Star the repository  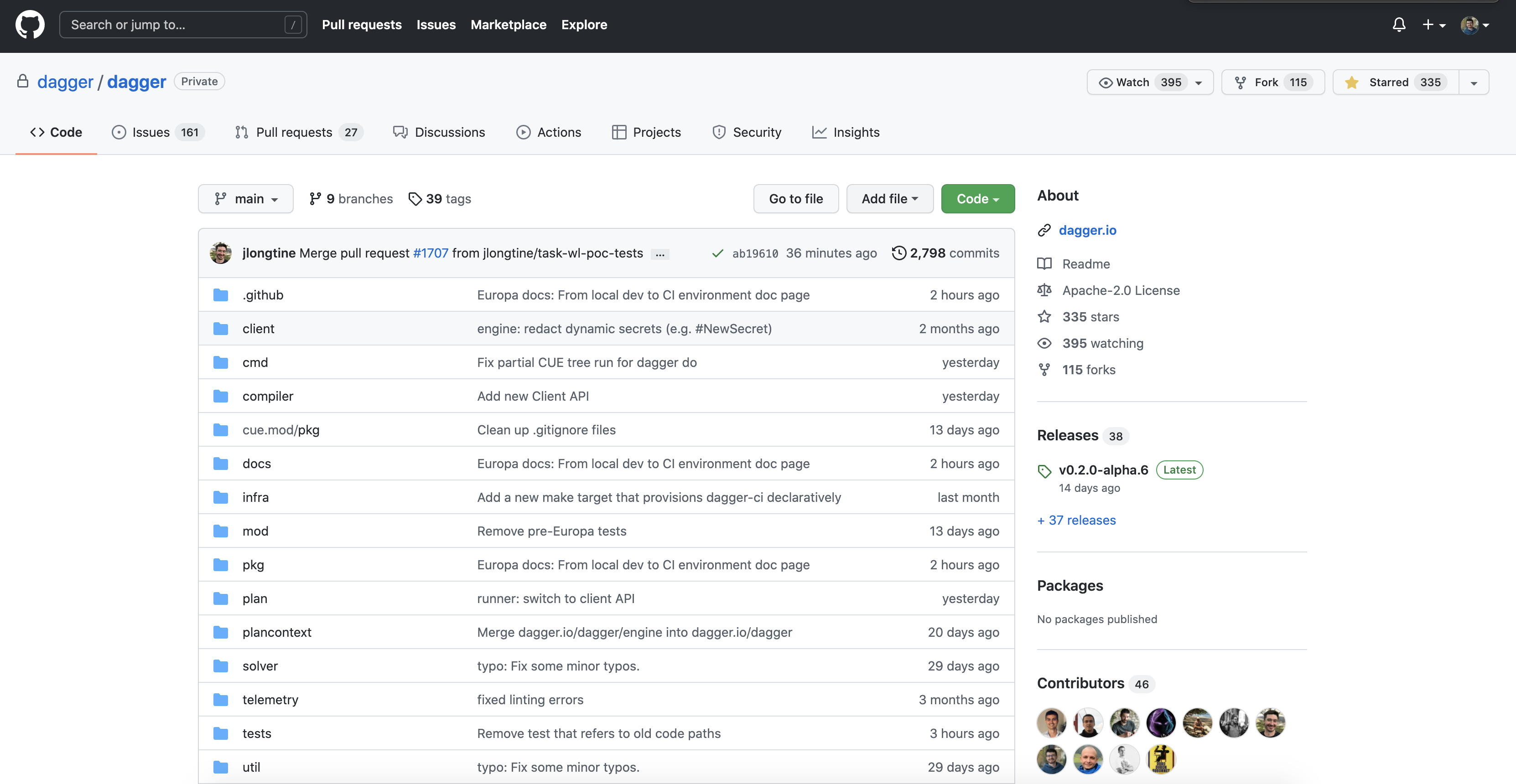(x=1394, y=83)
